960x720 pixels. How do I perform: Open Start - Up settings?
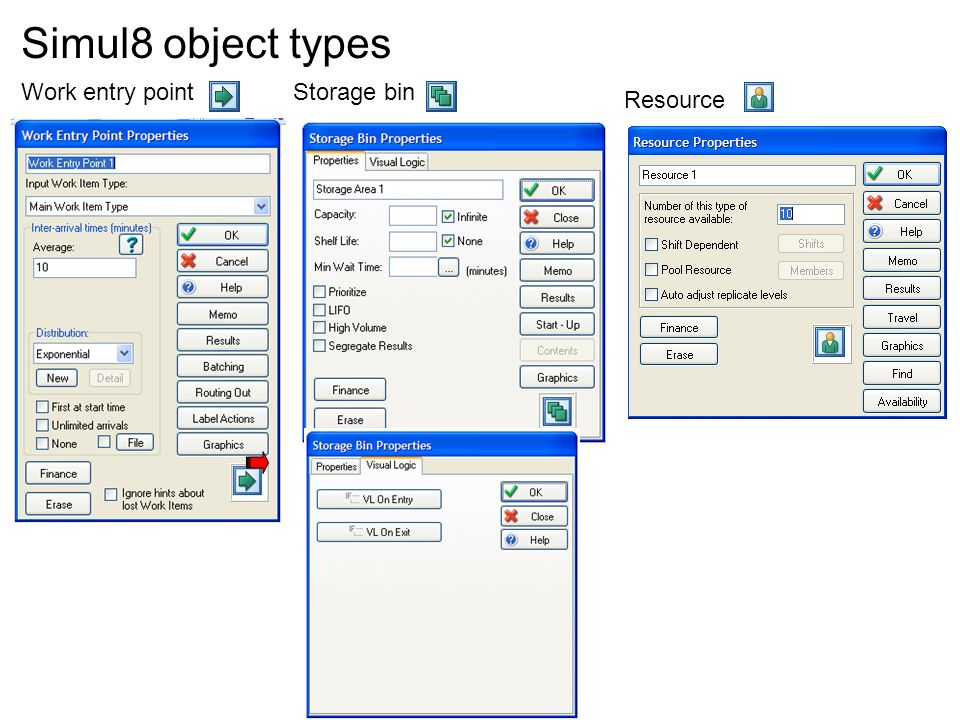click(557, 325)
